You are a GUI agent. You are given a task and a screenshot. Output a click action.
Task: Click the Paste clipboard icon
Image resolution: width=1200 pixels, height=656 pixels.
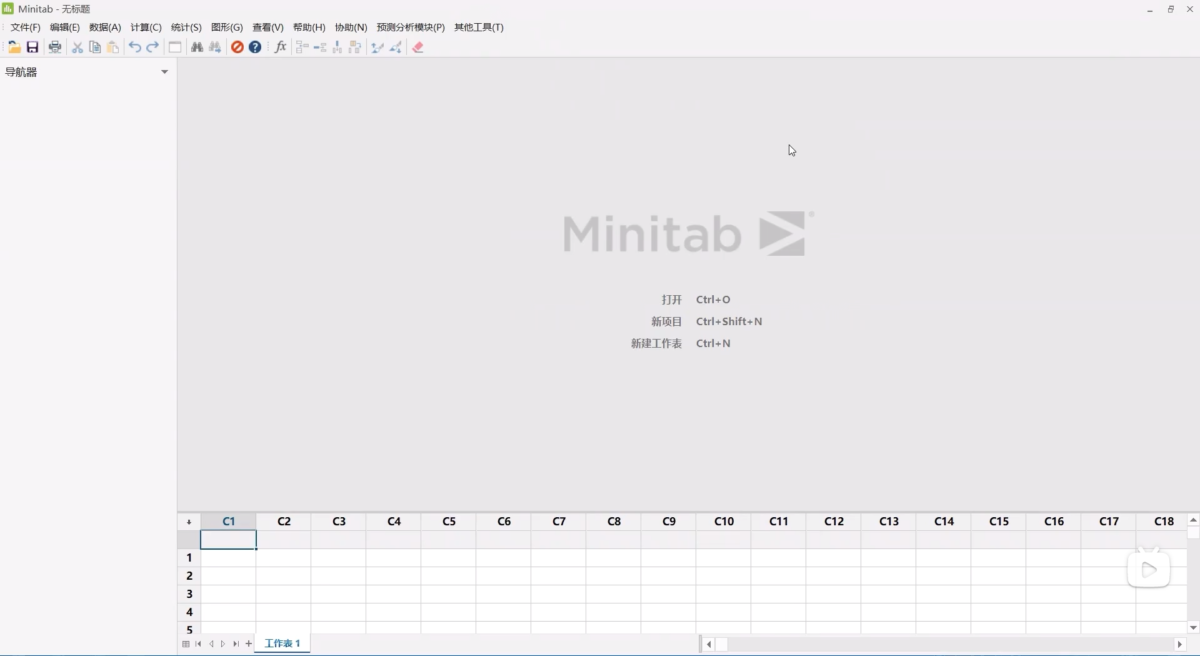coord(113,47)
